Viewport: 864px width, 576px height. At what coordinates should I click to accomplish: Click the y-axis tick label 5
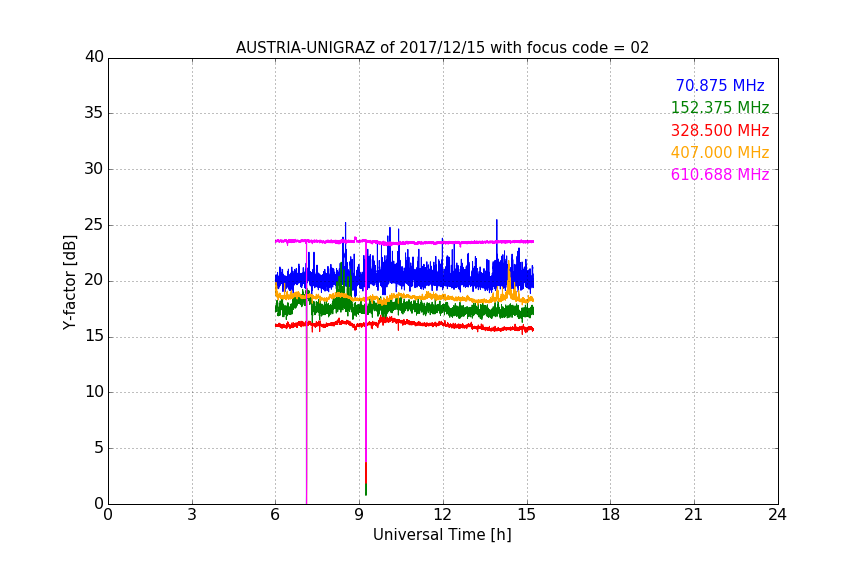point(99,448)
